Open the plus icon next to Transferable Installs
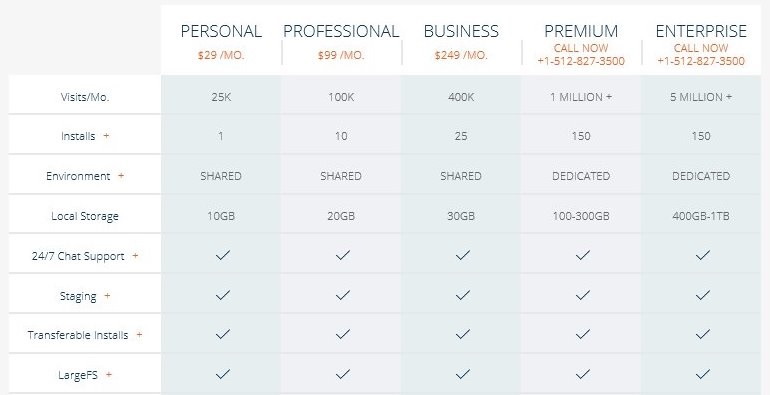This screenshot has width=770, height=395. point(139,335)
